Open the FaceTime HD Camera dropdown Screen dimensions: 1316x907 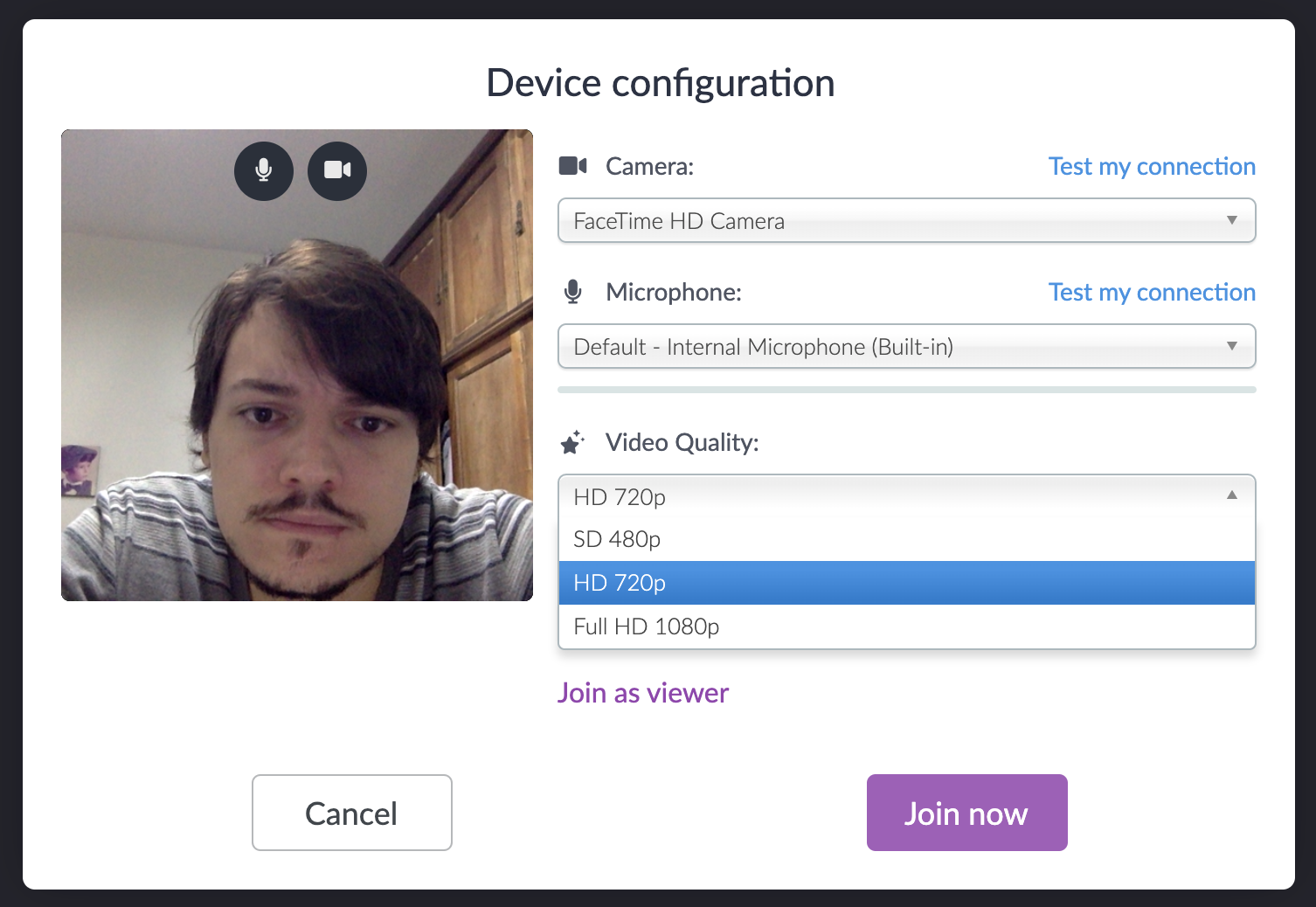(907, 221)
